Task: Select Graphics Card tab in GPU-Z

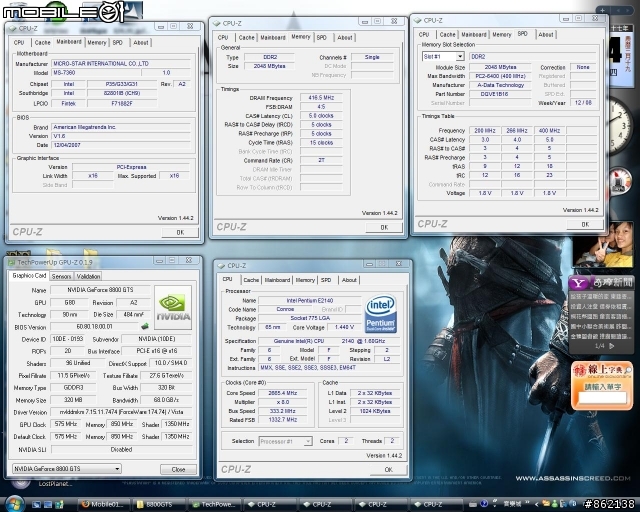Action: click(29, 276)
